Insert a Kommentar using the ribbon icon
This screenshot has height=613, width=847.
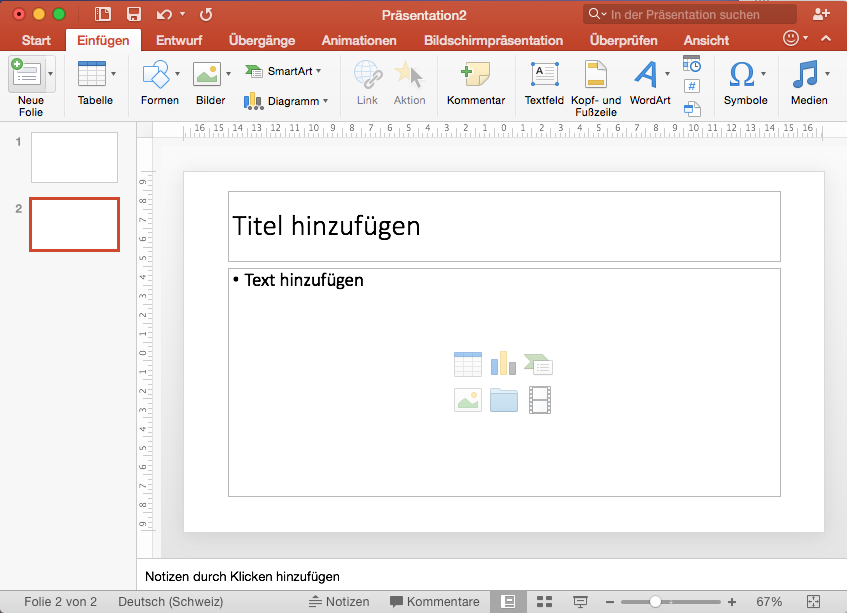475,75
